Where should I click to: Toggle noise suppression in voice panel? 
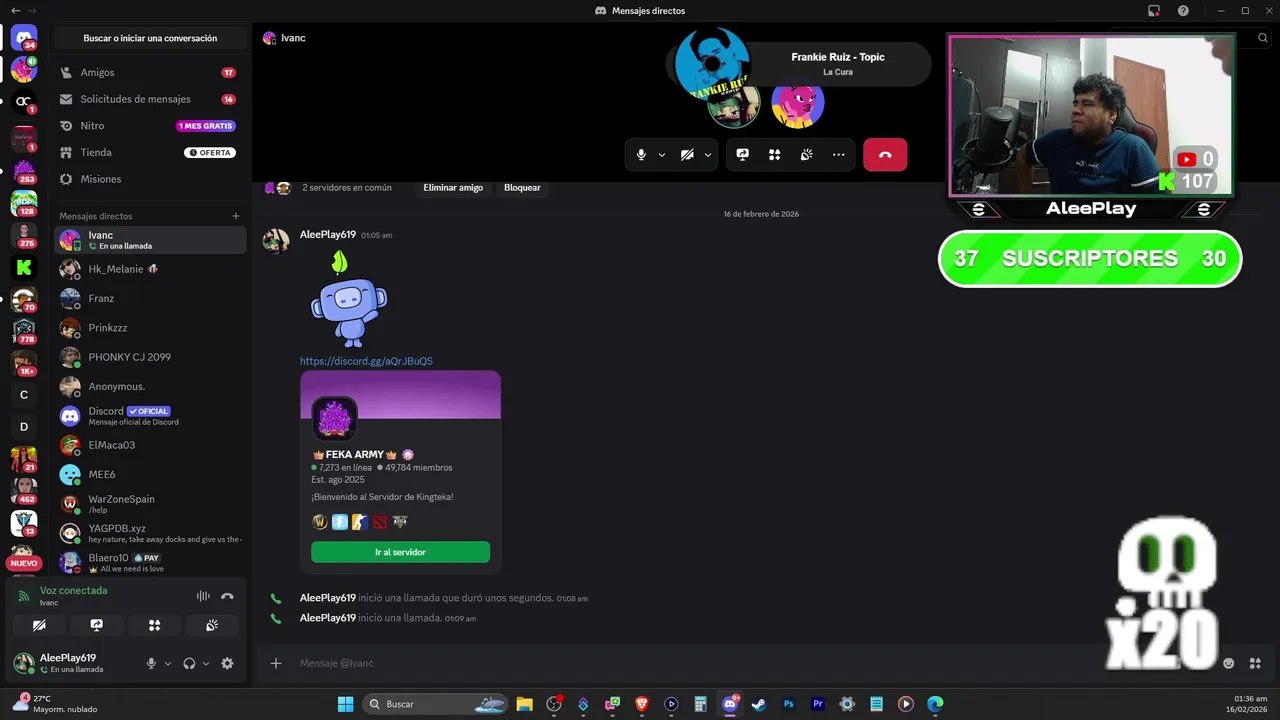pyautogui.click(x=203, y=596)
